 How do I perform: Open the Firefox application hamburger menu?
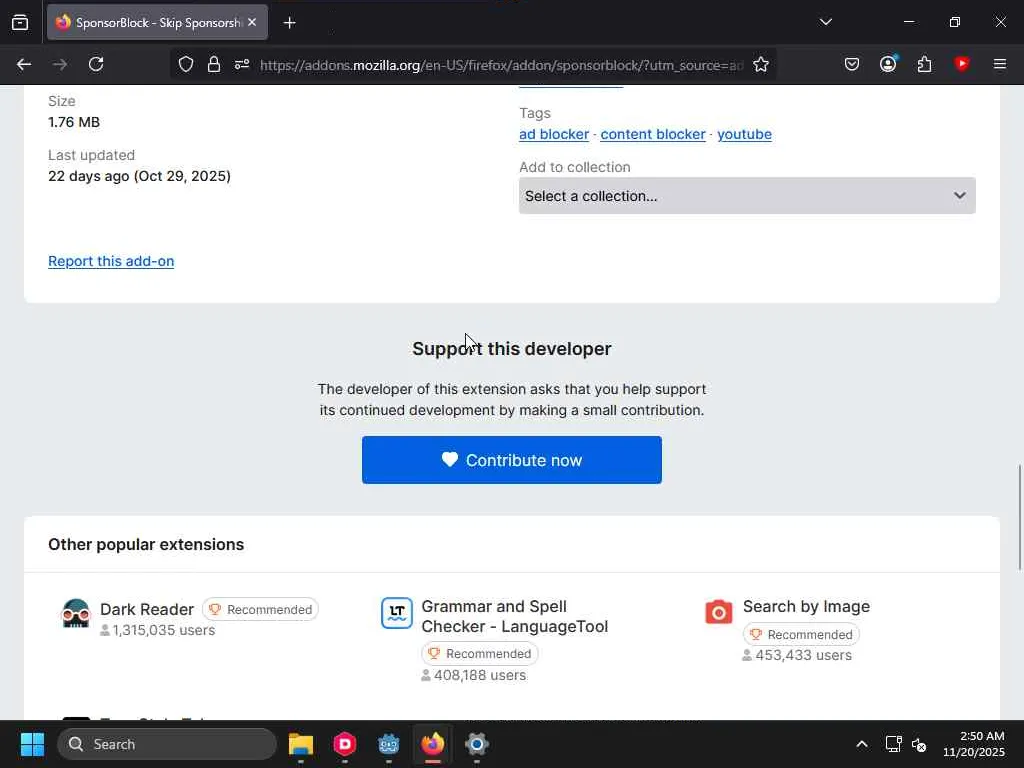point(1000,64)
